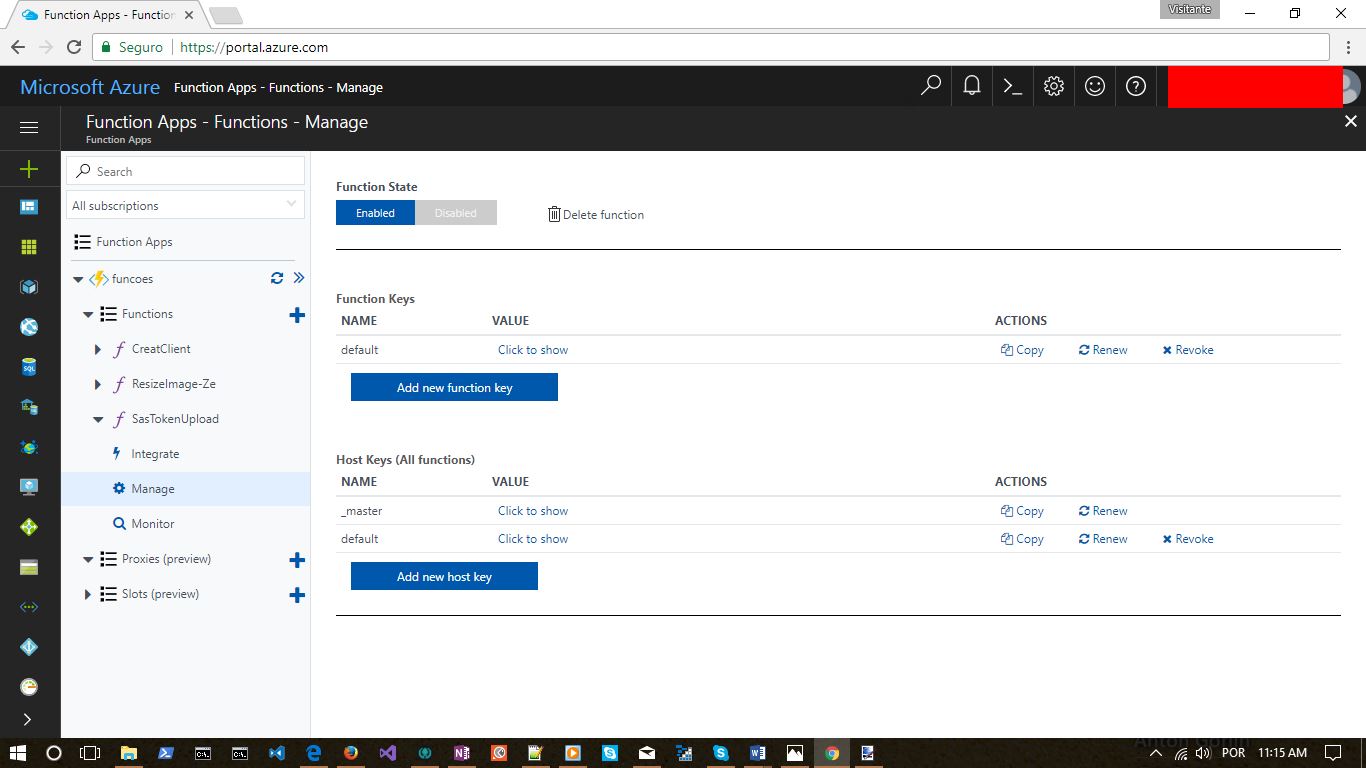Open notifications bell icon
The height and width of the screenshot is (768, 1366).
[x=971, y=86]
